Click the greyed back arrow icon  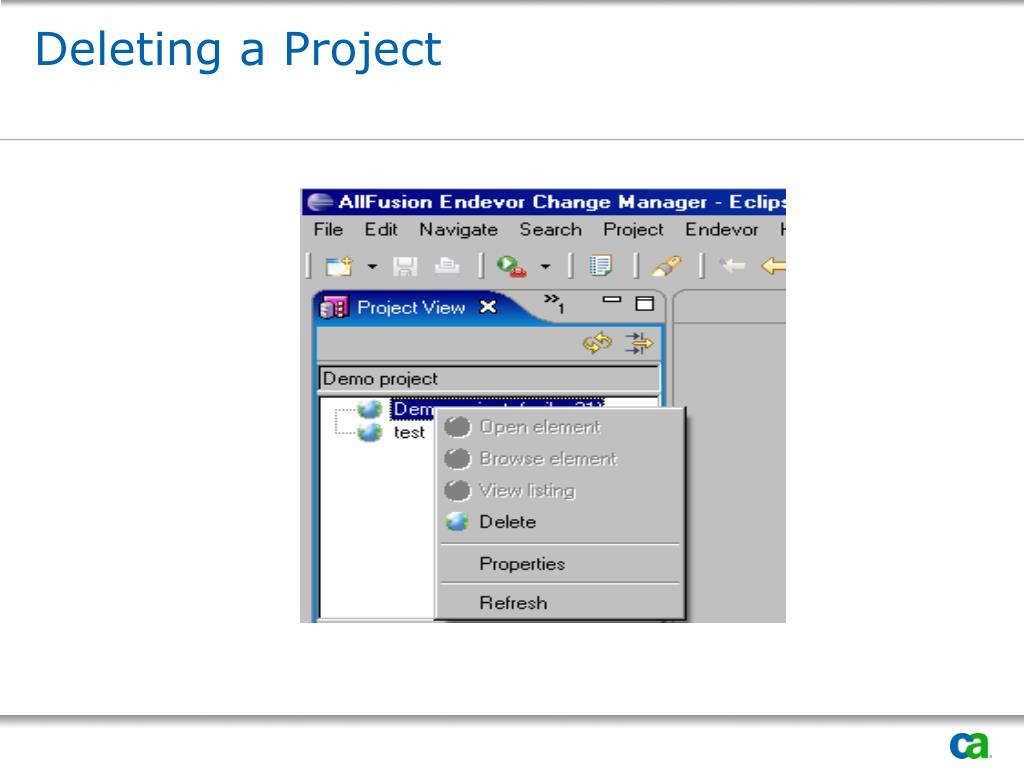(733, 266)
